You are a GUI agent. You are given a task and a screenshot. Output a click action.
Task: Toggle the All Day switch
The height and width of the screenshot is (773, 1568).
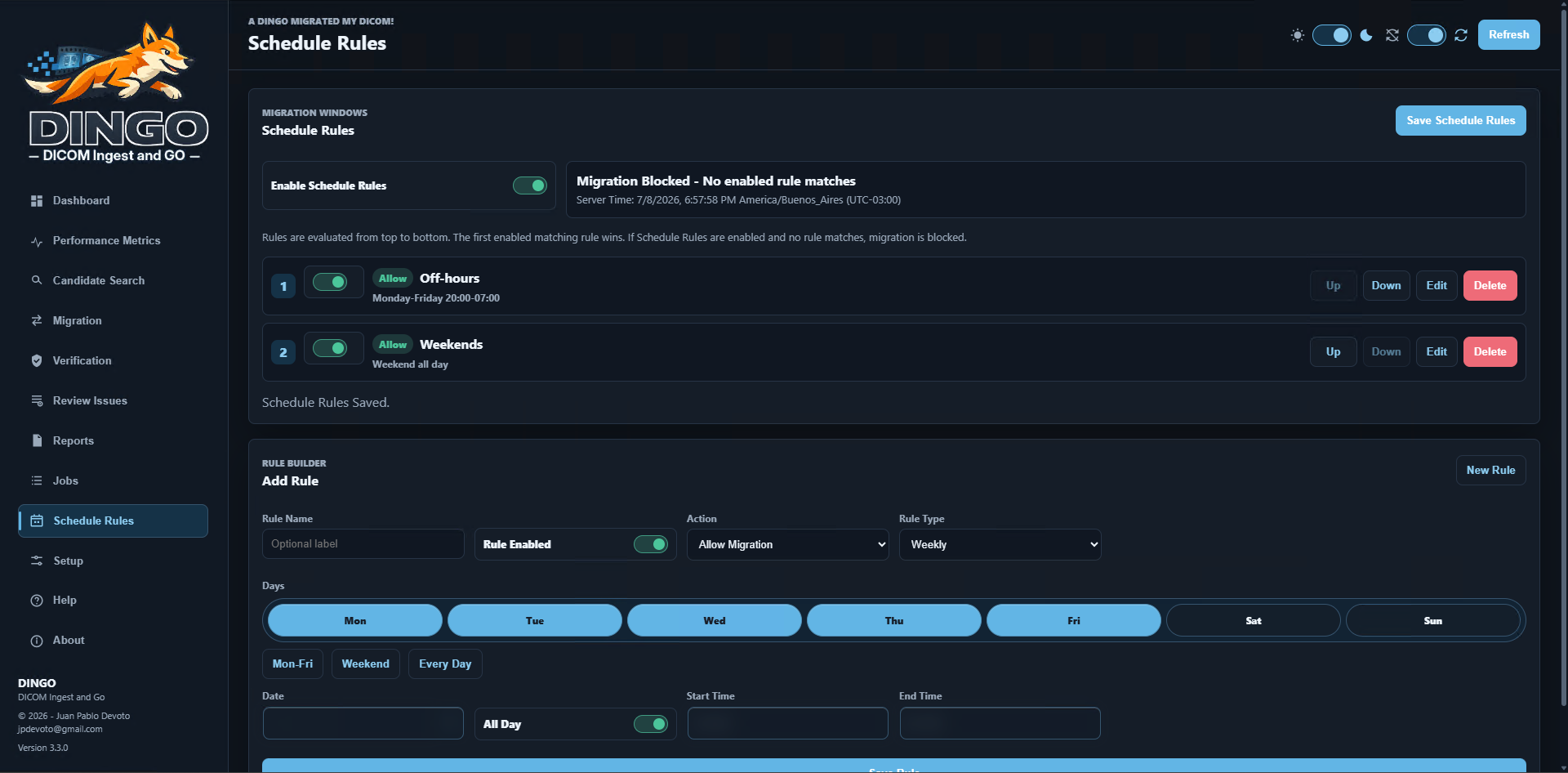[x=651, y=724]
